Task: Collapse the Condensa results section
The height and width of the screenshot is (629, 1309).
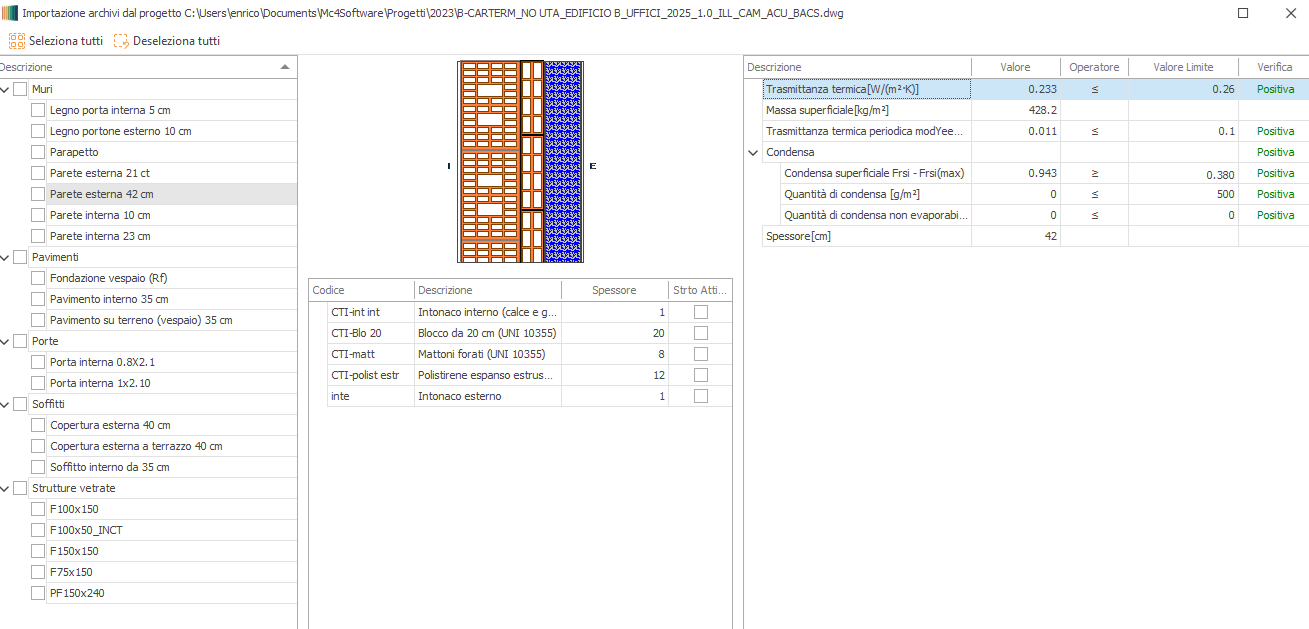Action: click(x=753, y=152)
